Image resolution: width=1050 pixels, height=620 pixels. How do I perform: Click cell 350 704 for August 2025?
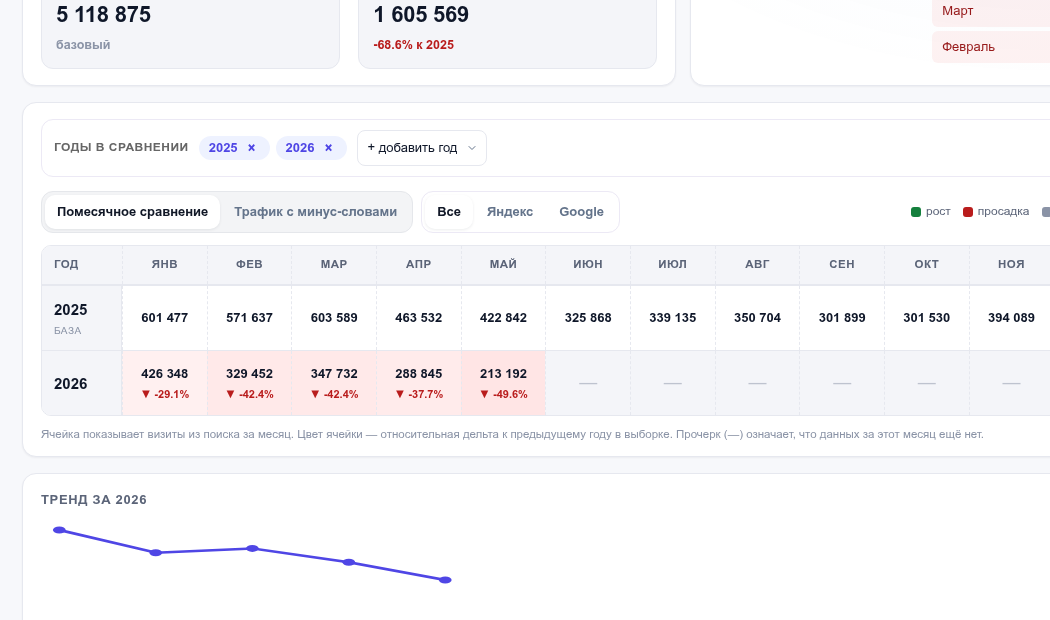[757, 318]
